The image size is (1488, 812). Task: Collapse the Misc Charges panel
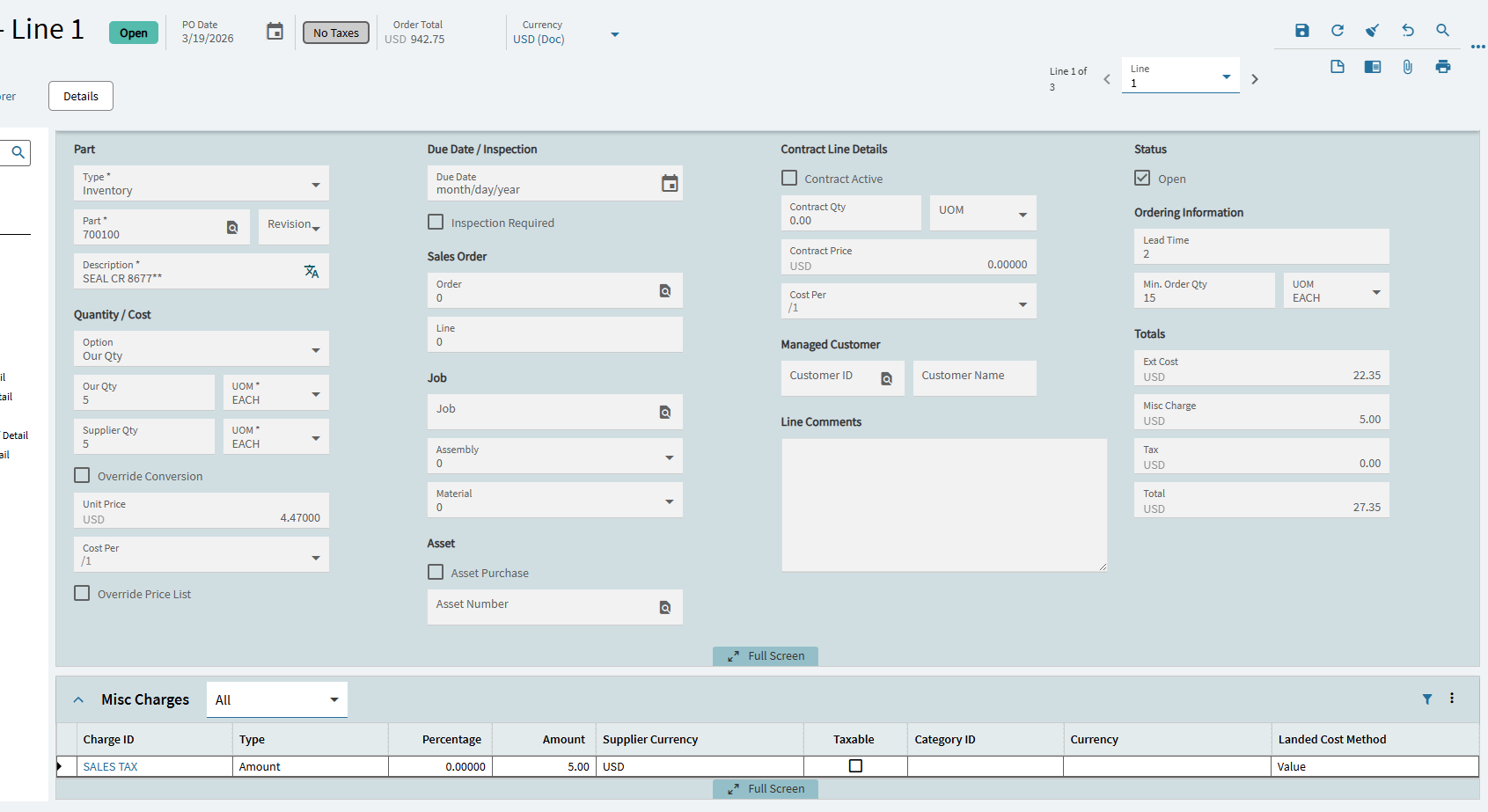[78, 699]
